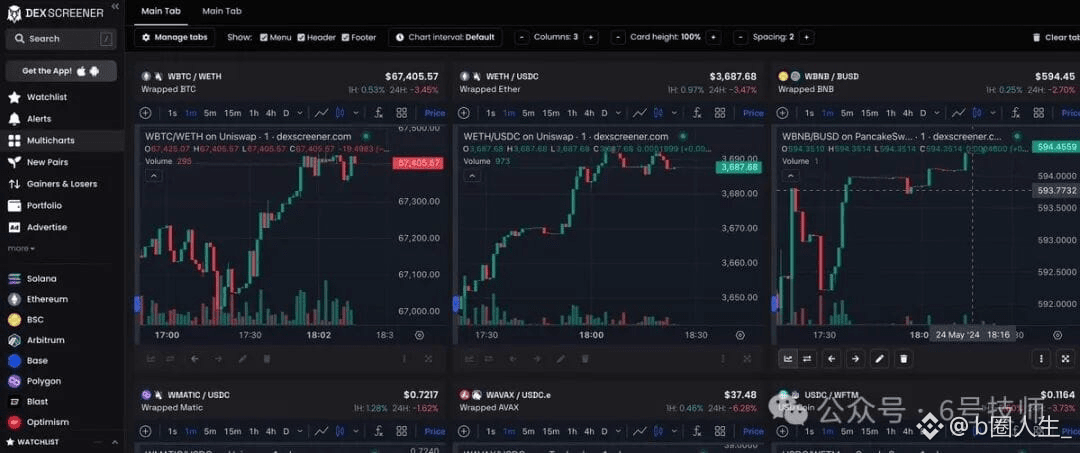The image size is (1080, 453).
Task: Expand the bottom WATCHLIST panel chevron
Action: tap(114, 442)
